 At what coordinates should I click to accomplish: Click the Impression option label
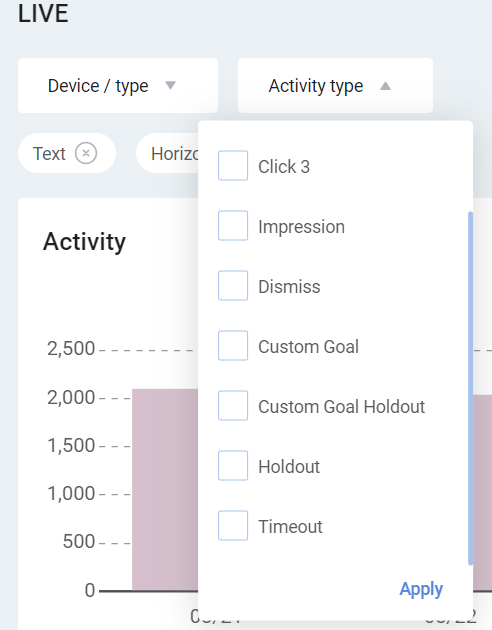(x=302, y=227)
